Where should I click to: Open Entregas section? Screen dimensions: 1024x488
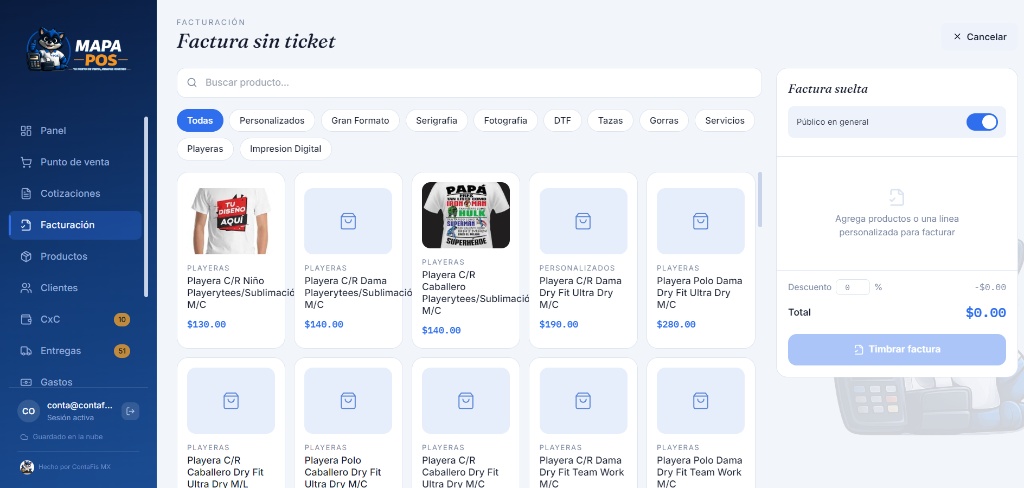pyautogui.click(x=76, y=351)
